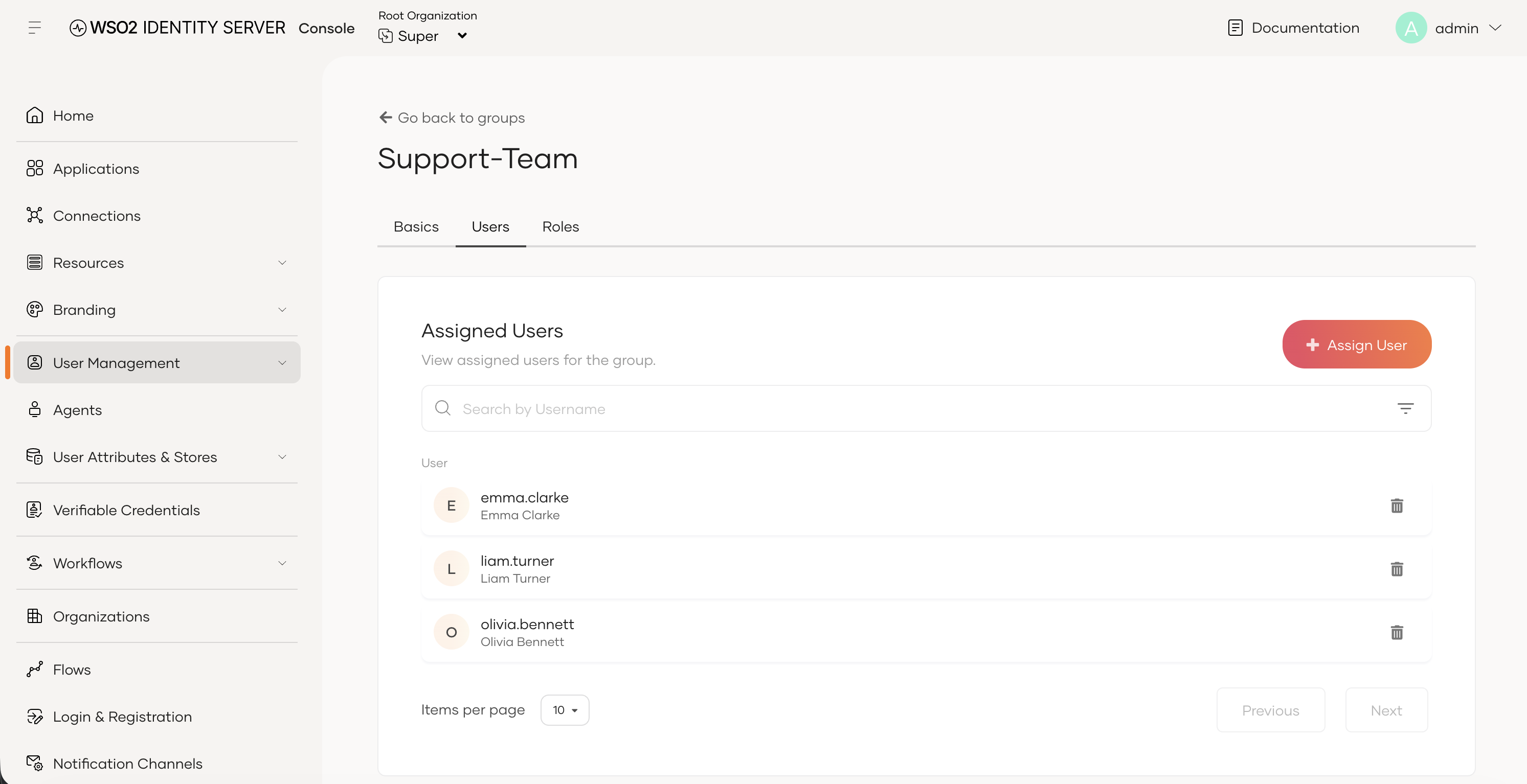
Task: Open Login & Registration settings
Action: point(156,717)
